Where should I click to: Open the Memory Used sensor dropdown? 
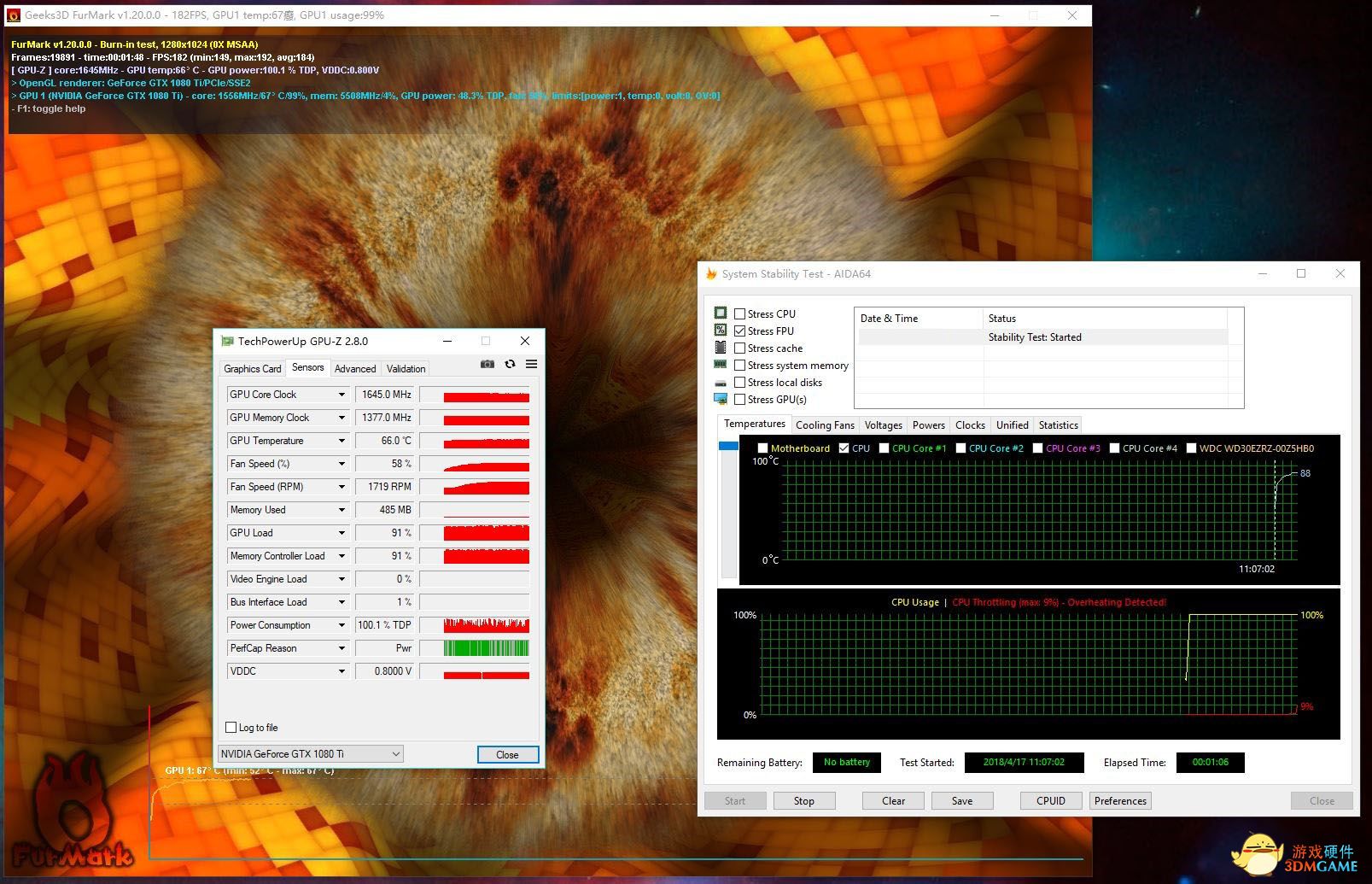[342, 510]
